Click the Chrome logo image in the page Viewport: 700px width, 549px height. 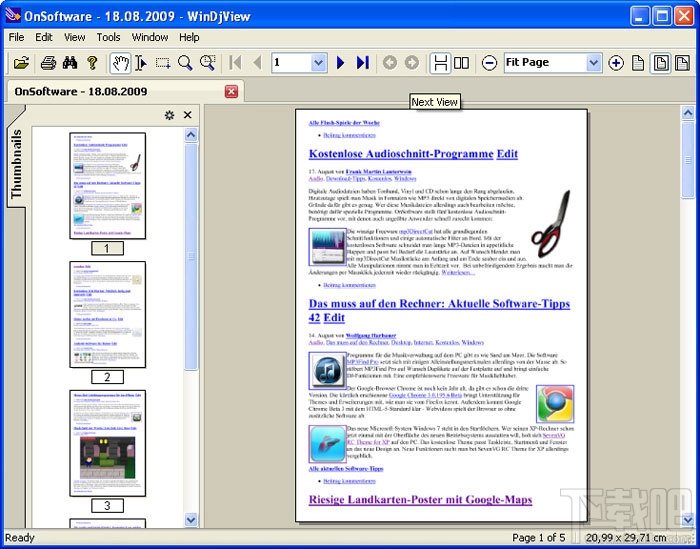pos(555,404)
